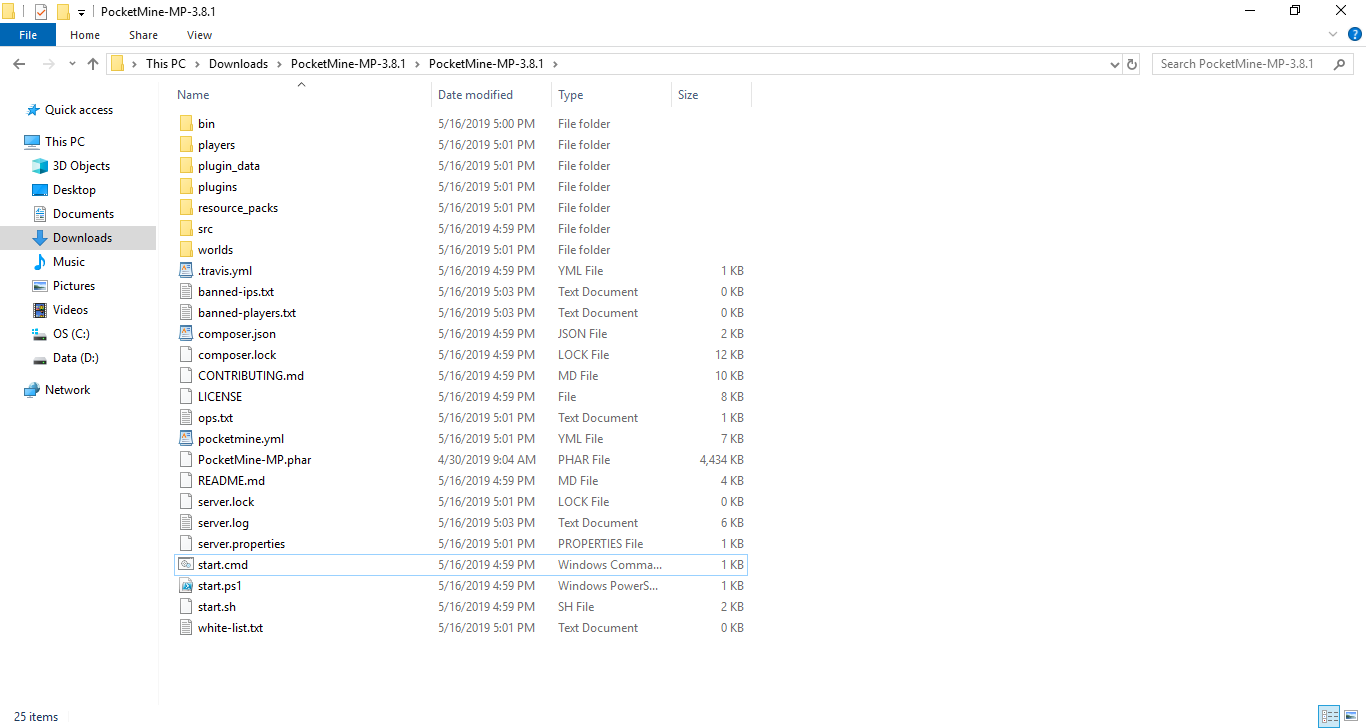Open the chevron after This PC in path
The height and width of the screenshot is (728, 1366).
[x=197, y=64]
